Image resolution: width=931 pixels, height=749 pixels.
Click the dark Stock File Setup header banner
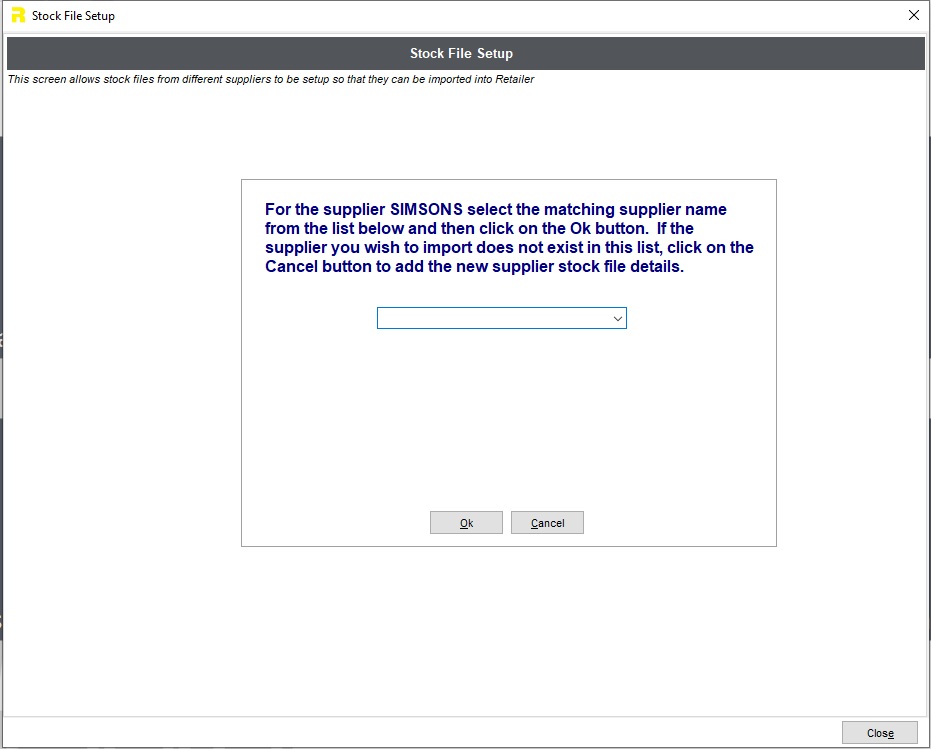461,53
